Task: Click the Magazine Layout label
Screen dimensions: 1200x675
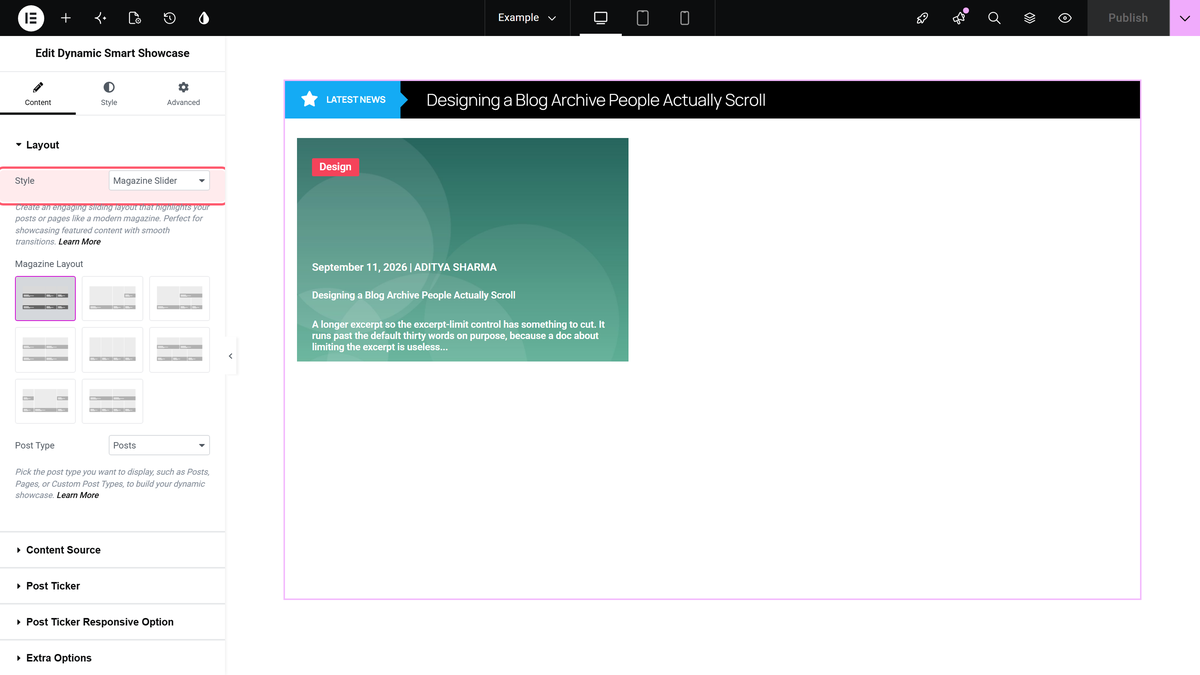Action: point(49,264)
